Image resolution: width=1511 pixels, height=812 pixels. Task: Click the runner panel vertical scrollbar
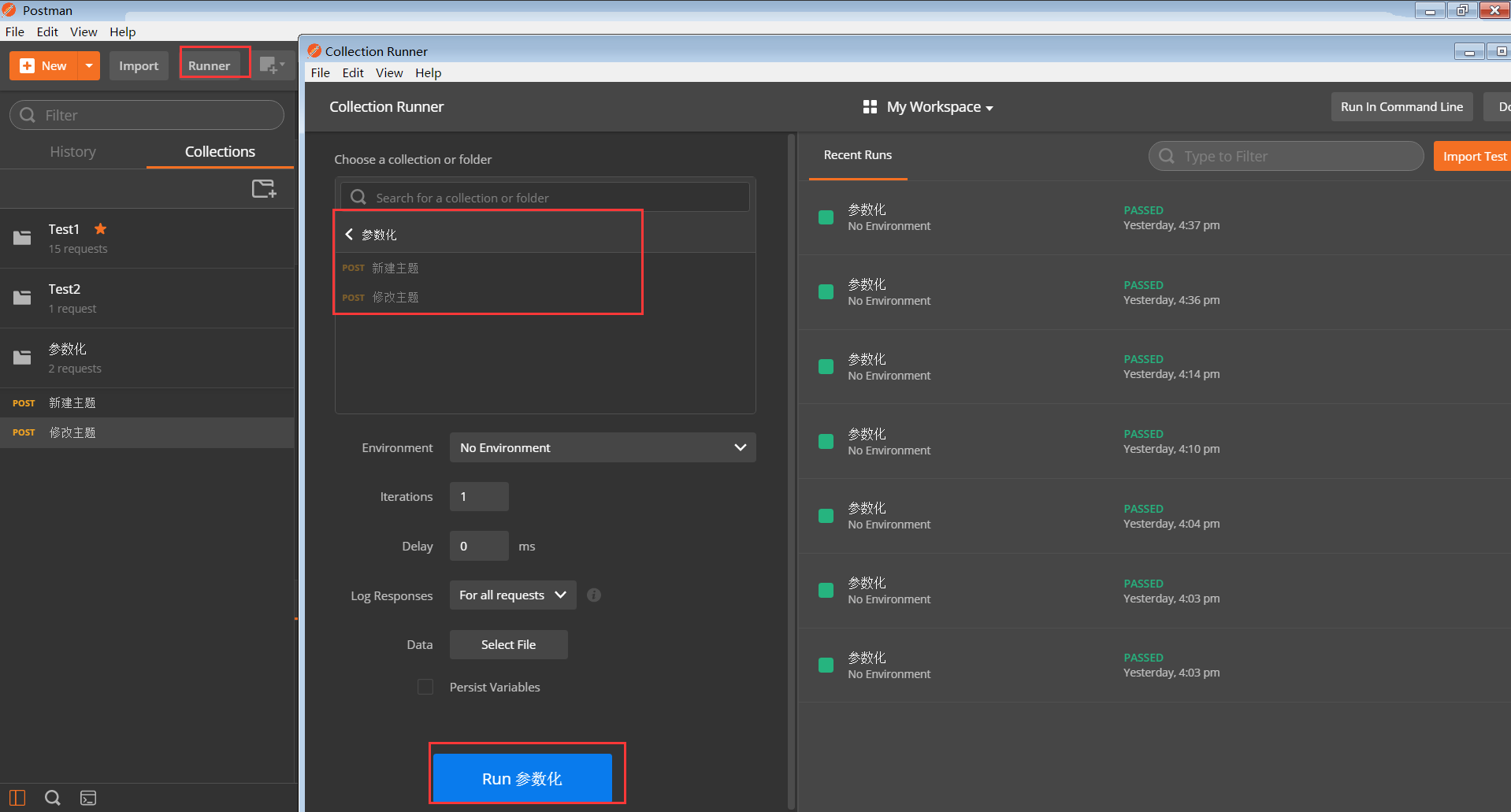791,471
